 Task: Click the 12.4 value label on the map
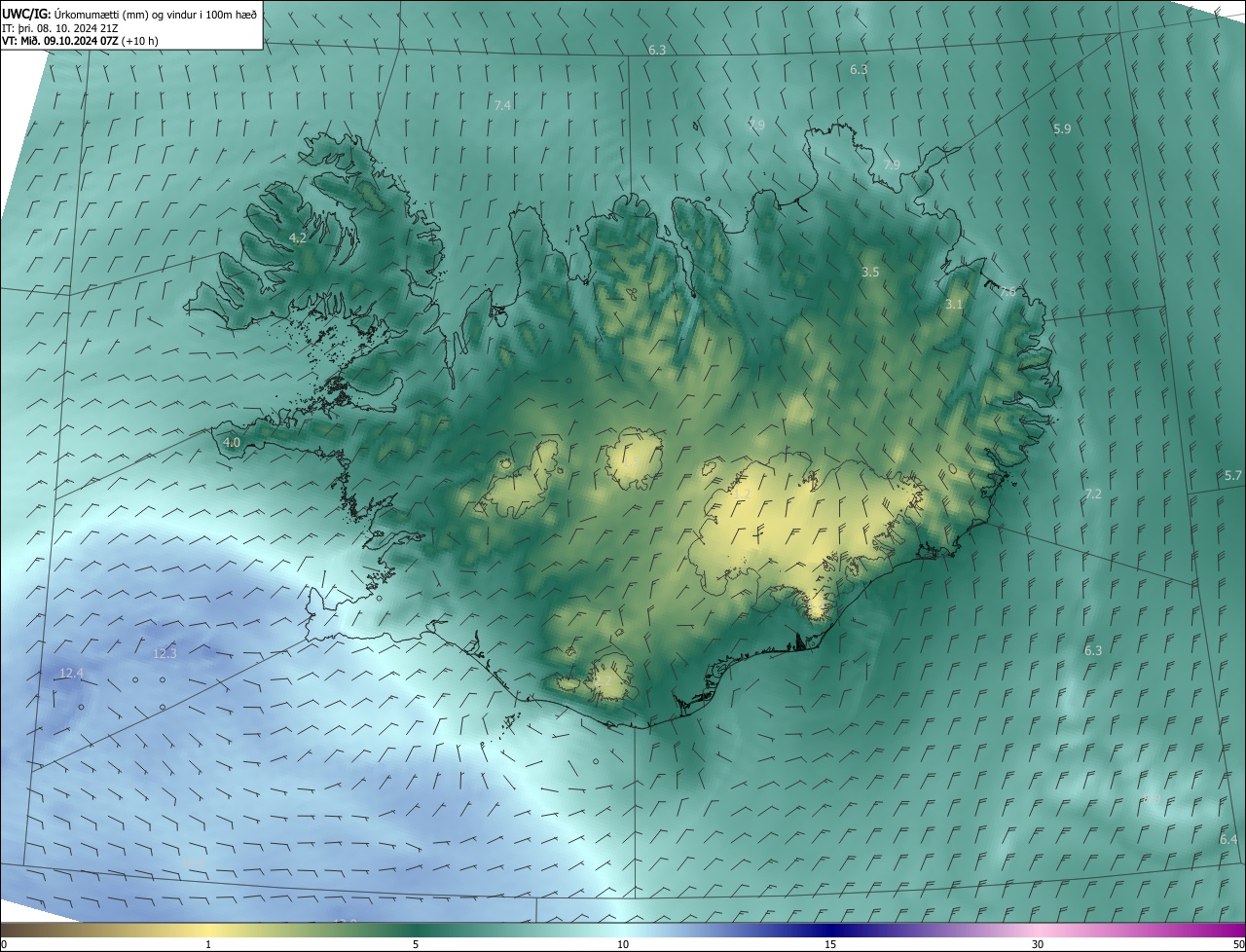(71, 673)
